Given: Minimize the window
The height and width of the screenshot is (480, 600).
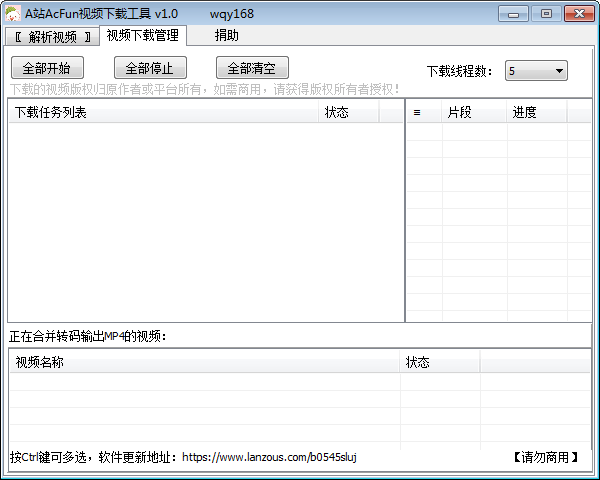Looking at the screenshot, I should pyautogui.click(x=513, y=13).
